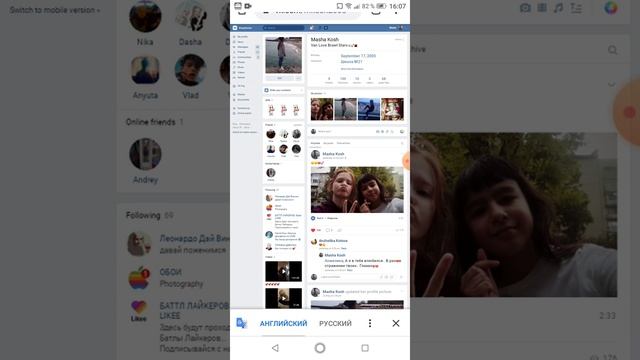
Task: Open Vlad friend avatar in Friends block
Action: pos(283,149)
